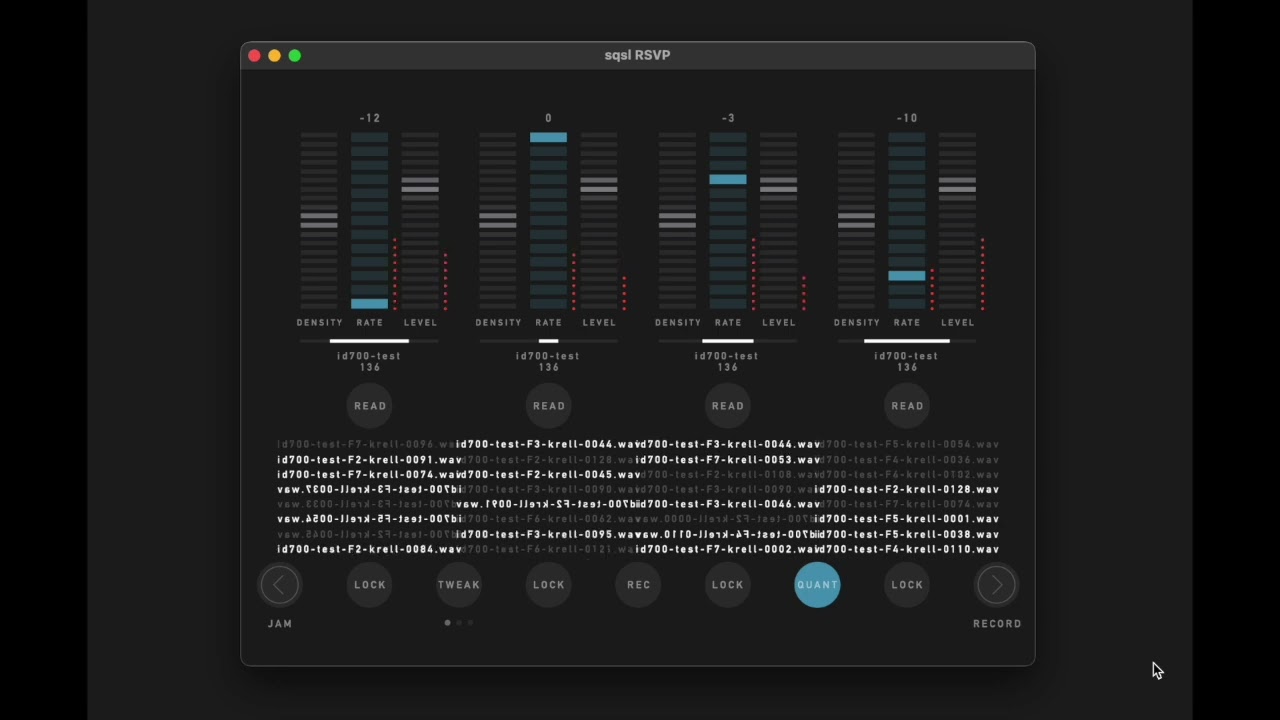Click READ on the third channel (-3)

coord(728,406)
